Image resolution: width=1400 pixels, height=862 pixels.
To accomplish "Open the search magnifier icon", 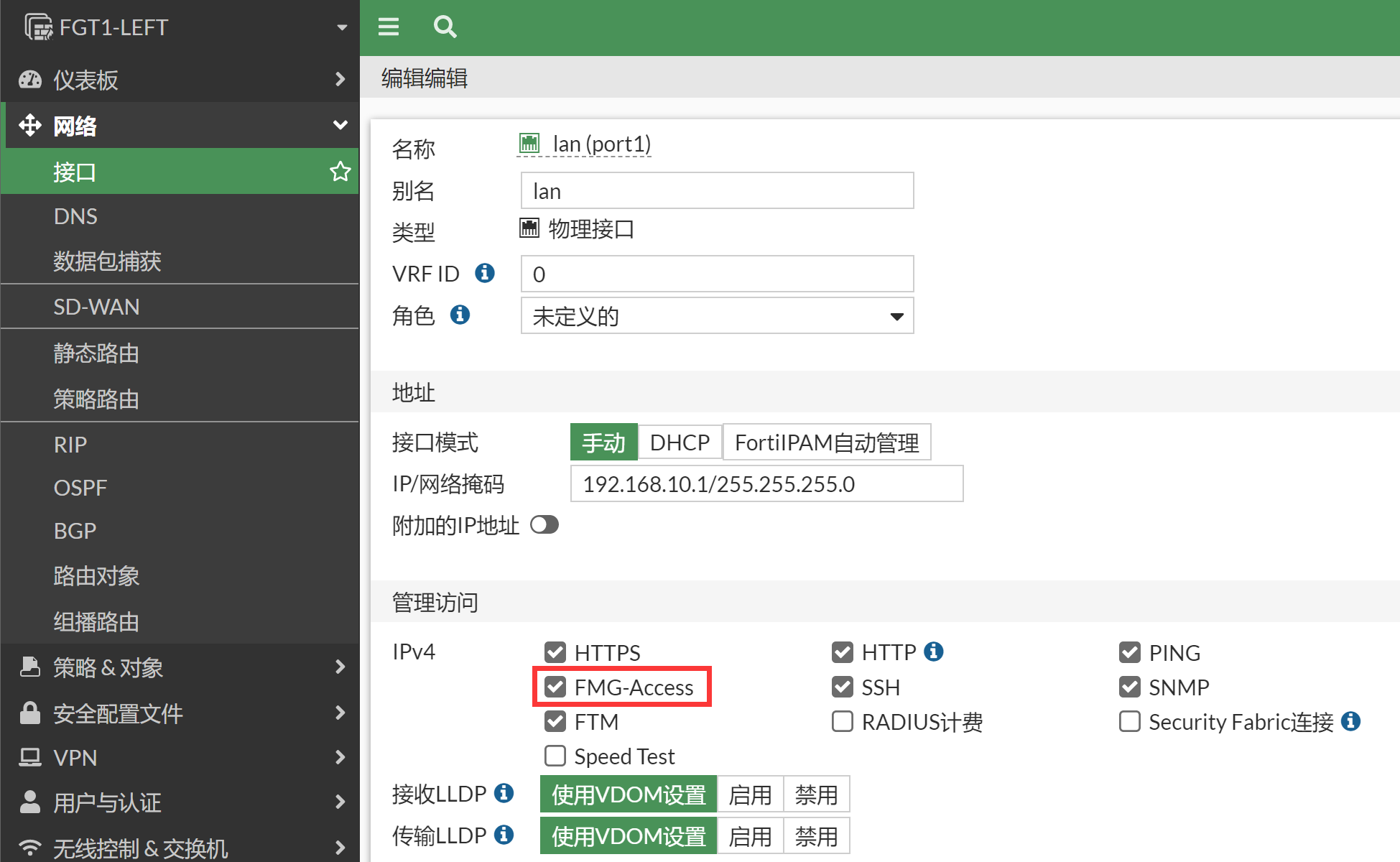I will point(445,27).
